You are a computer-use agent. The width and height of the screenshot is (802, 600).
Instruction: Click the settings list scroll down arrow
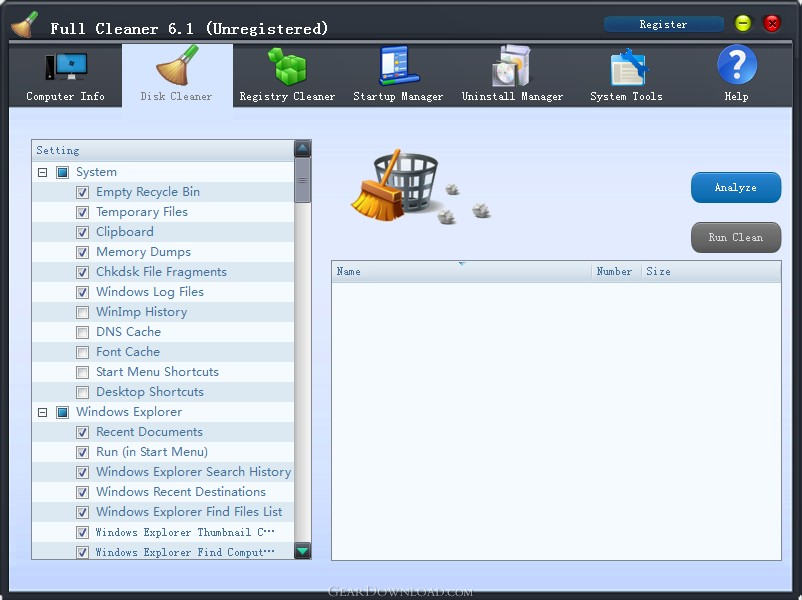(x=303, y=551)
